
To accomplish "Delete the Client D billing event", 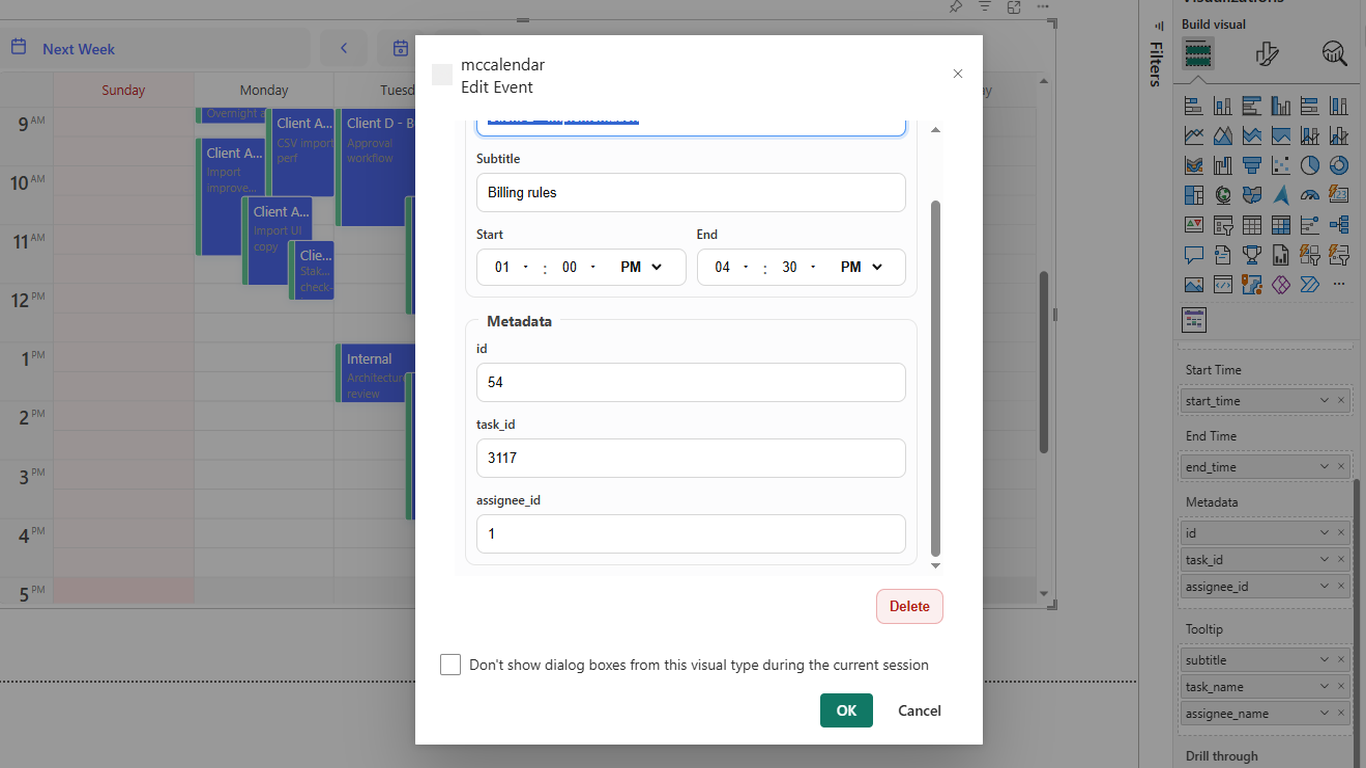I will click(x=909, y=606).
